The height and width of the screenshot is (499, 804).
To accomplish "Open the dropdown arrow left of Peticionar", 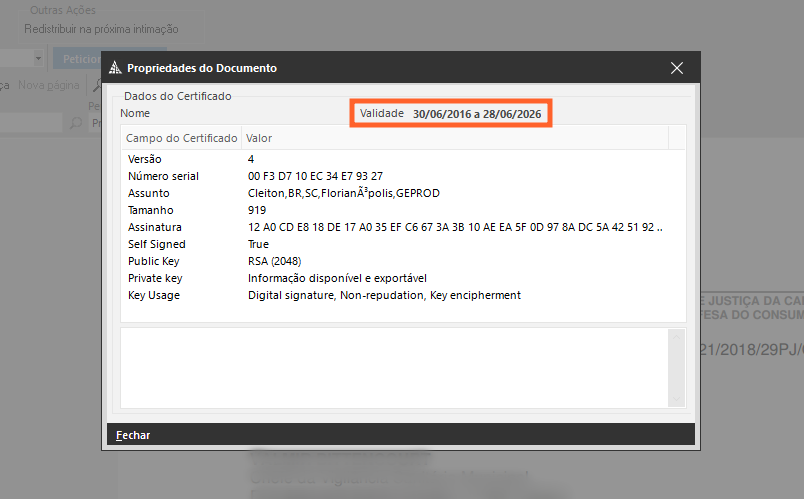I will 37,59.
